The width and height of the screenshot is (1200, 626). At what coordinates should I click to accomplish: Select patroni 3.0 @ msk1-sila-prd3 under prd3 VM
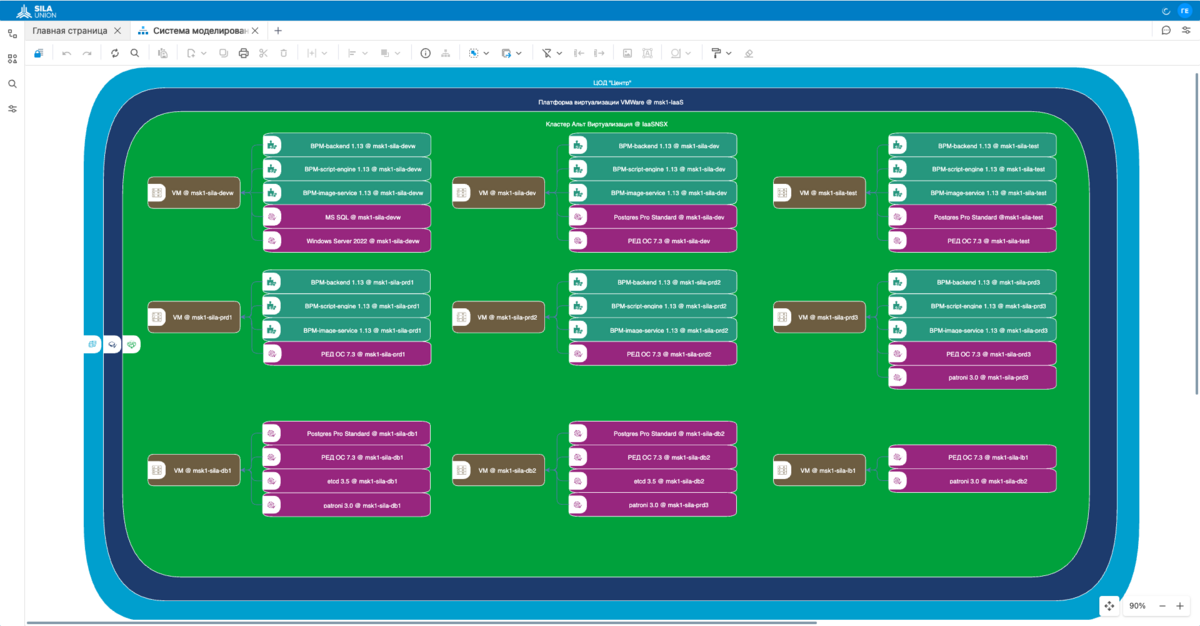[972, 378]
